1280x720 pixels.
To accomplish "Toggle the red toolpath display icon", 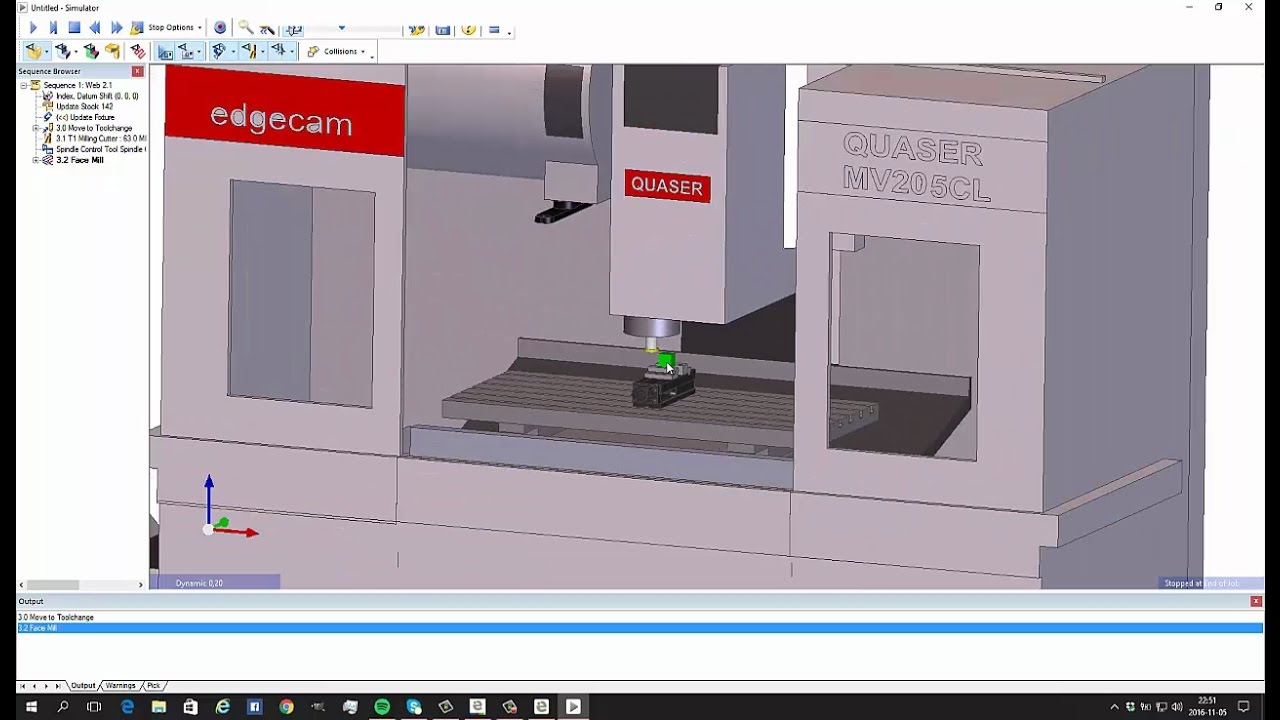I will (138, 52).
